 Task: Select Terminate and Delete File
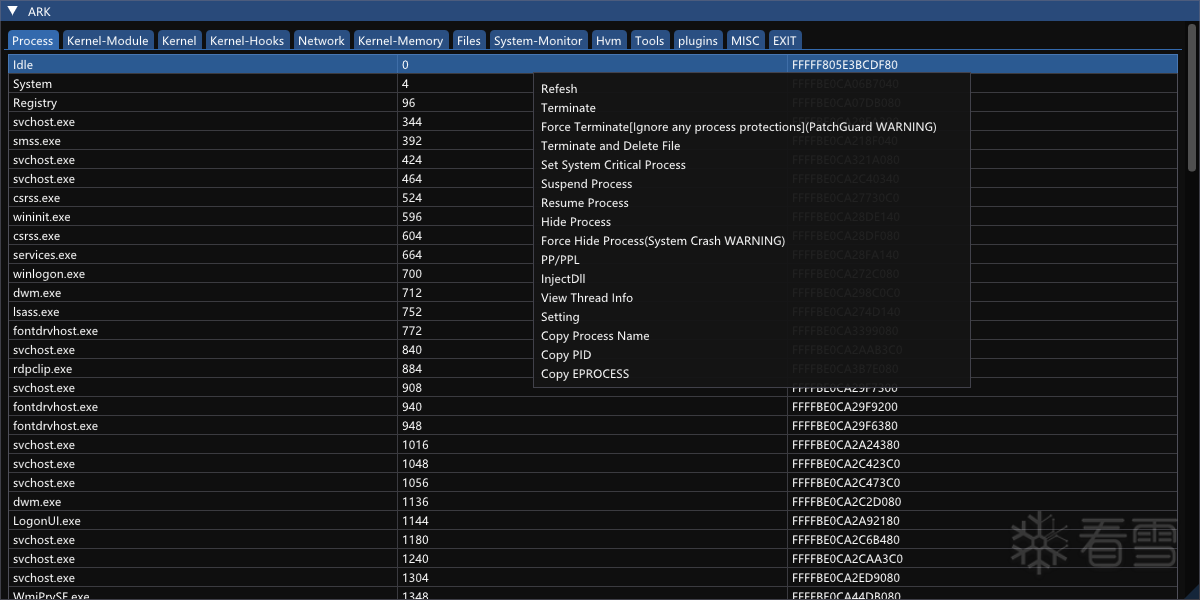coord(611,146)
